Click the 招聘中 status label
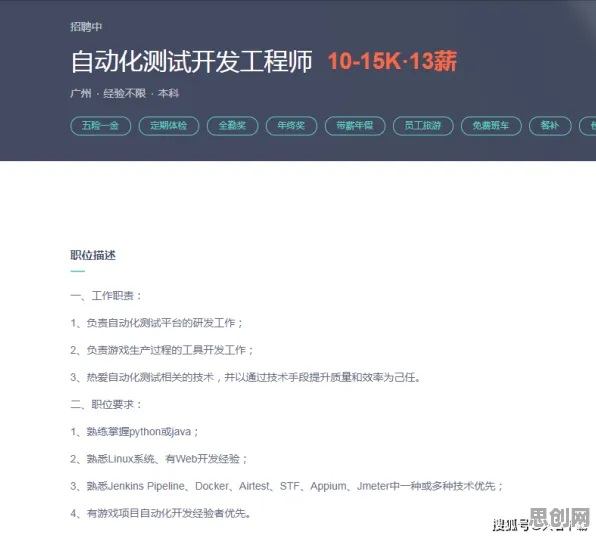596x536 pixels. [x=86, y=27]
